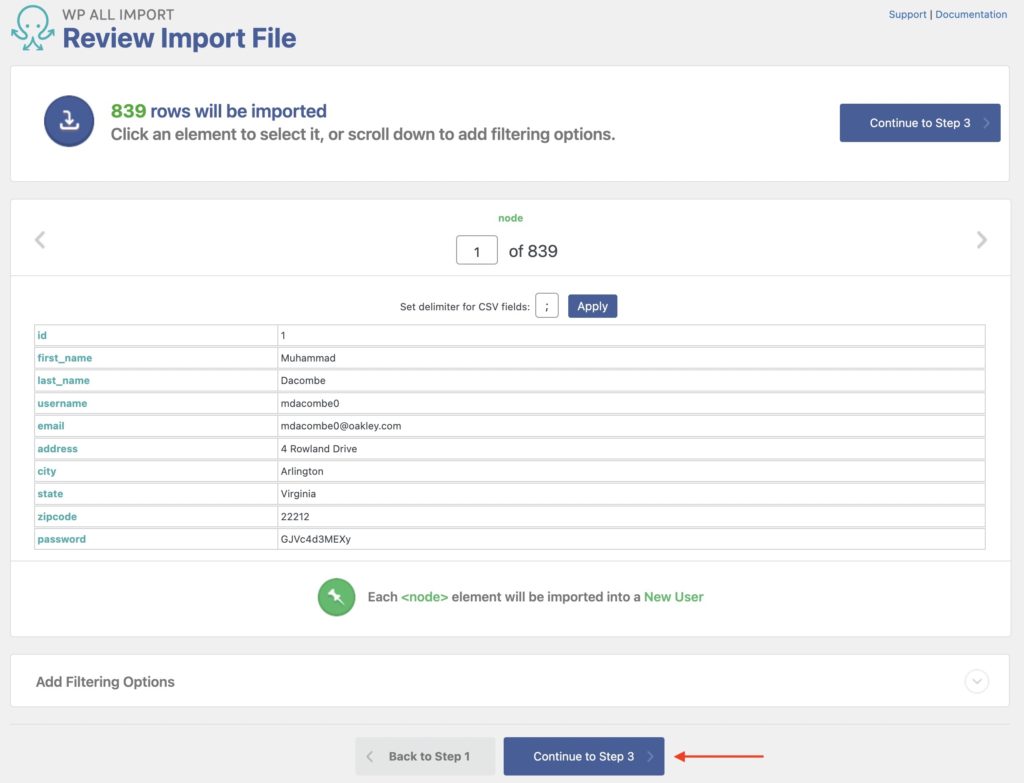Screen dimensions: 1024x783
Task: Select the email field in the preview table
Action: [50, 425]
